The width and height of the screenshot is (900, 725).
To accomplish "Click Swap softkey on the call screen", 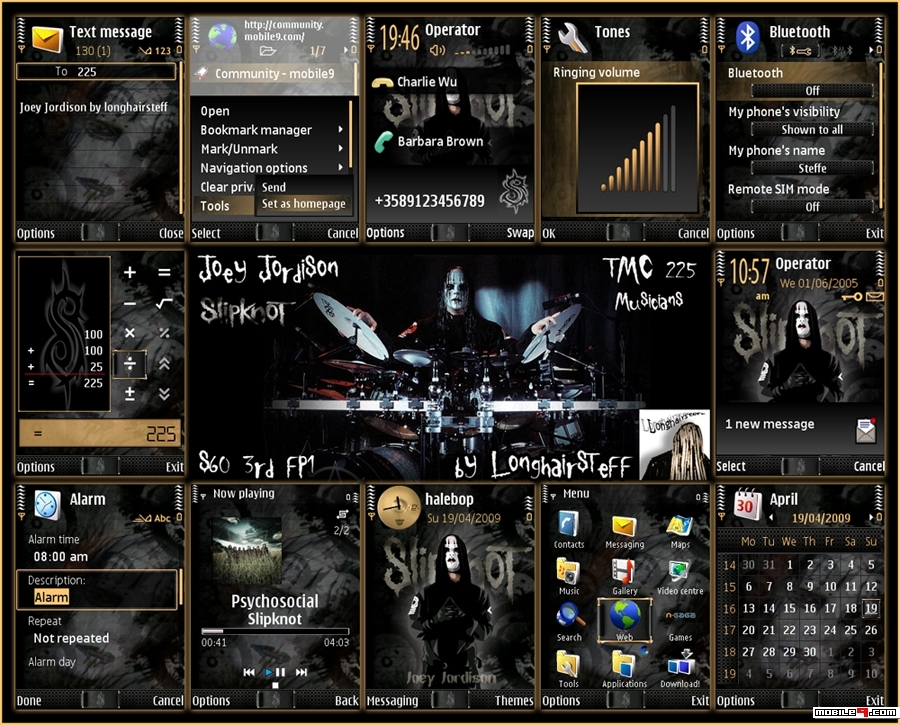I will click(x=520, y=232).
